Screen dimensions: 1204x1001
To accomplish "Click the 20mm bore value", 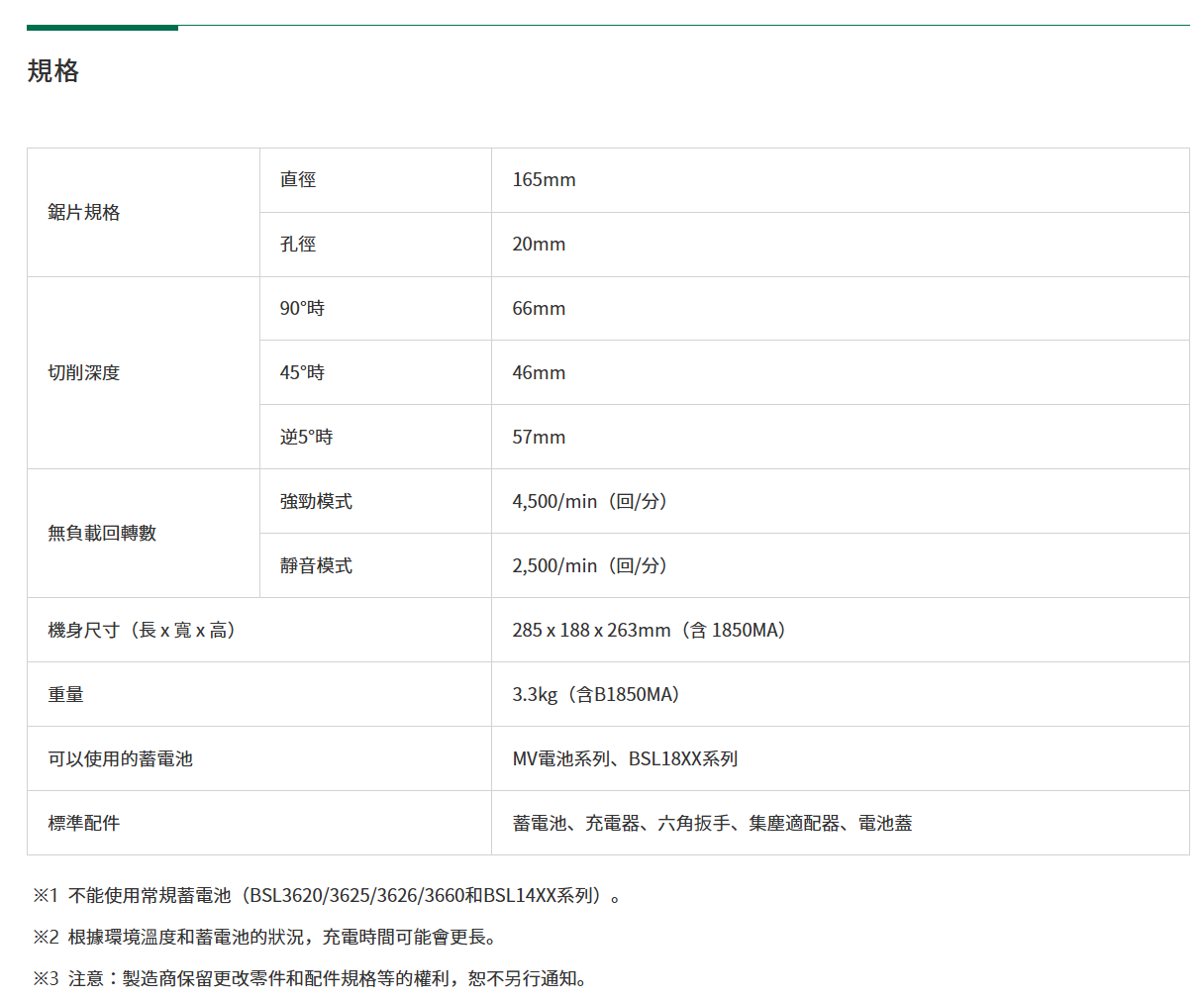I will [x=539, y=245].
